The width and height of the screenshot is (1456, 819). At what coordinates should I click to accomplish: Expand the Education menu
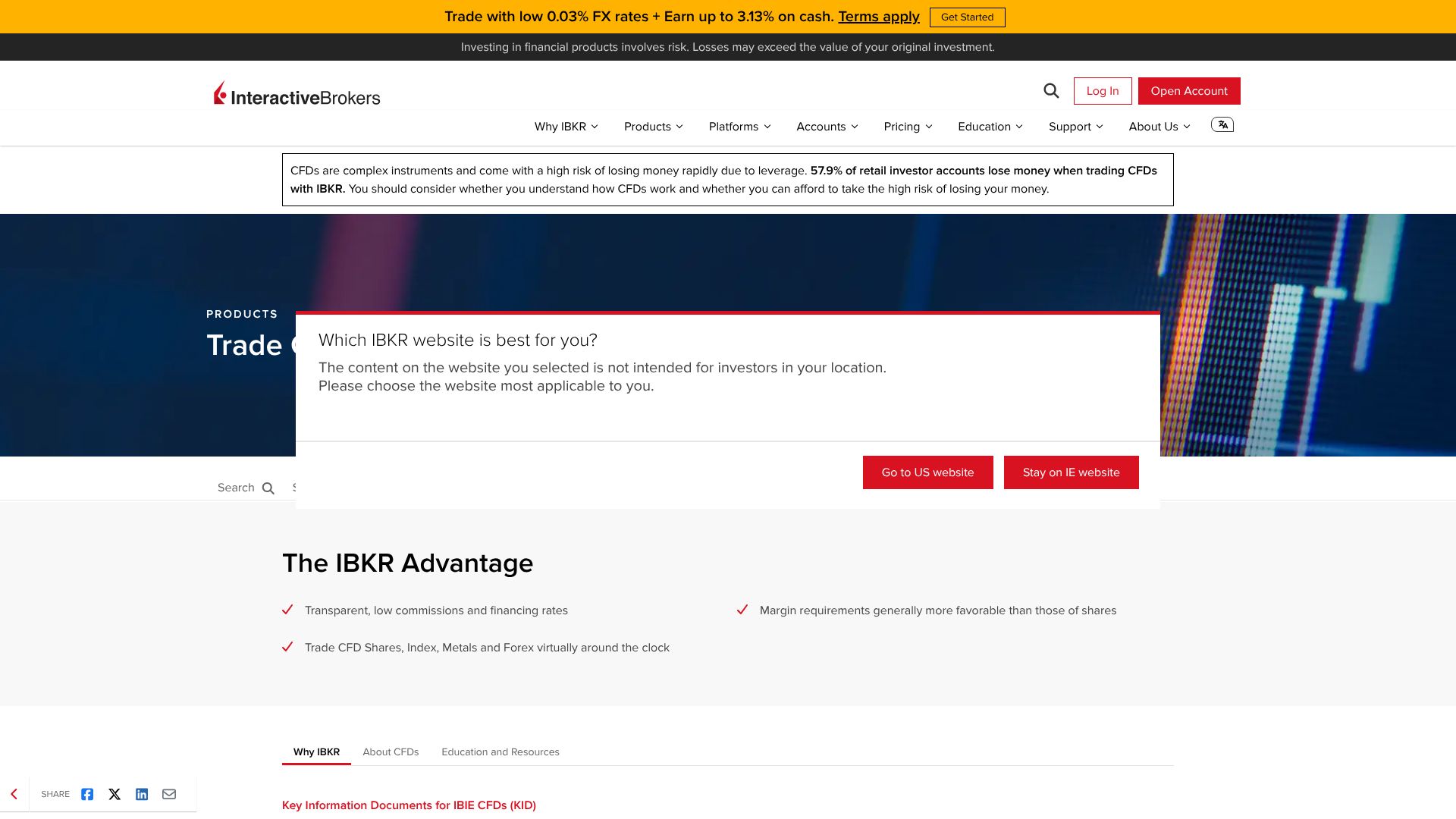[990, 127]
